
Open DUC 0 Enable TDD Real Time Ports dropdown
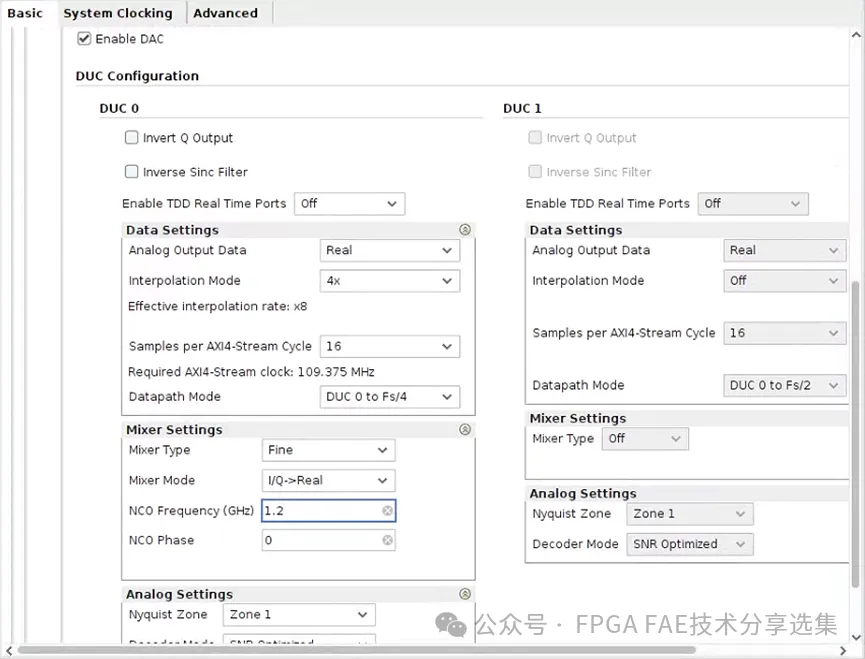pos(349,203)
